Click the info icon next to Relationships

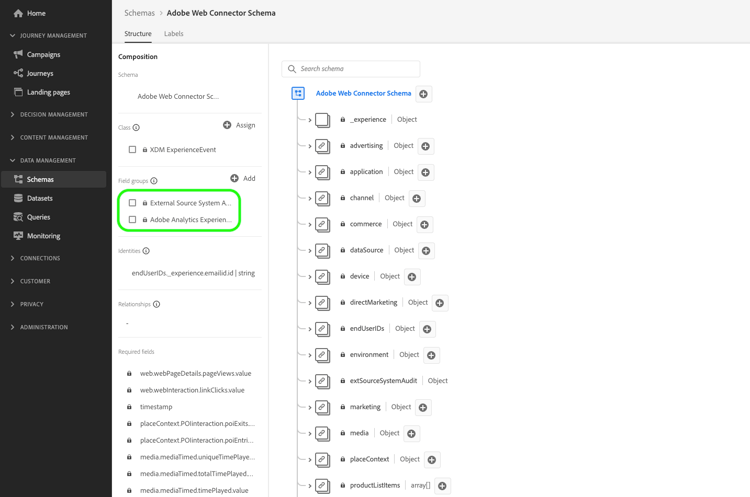pyautogui.click(x=156, y=304)
